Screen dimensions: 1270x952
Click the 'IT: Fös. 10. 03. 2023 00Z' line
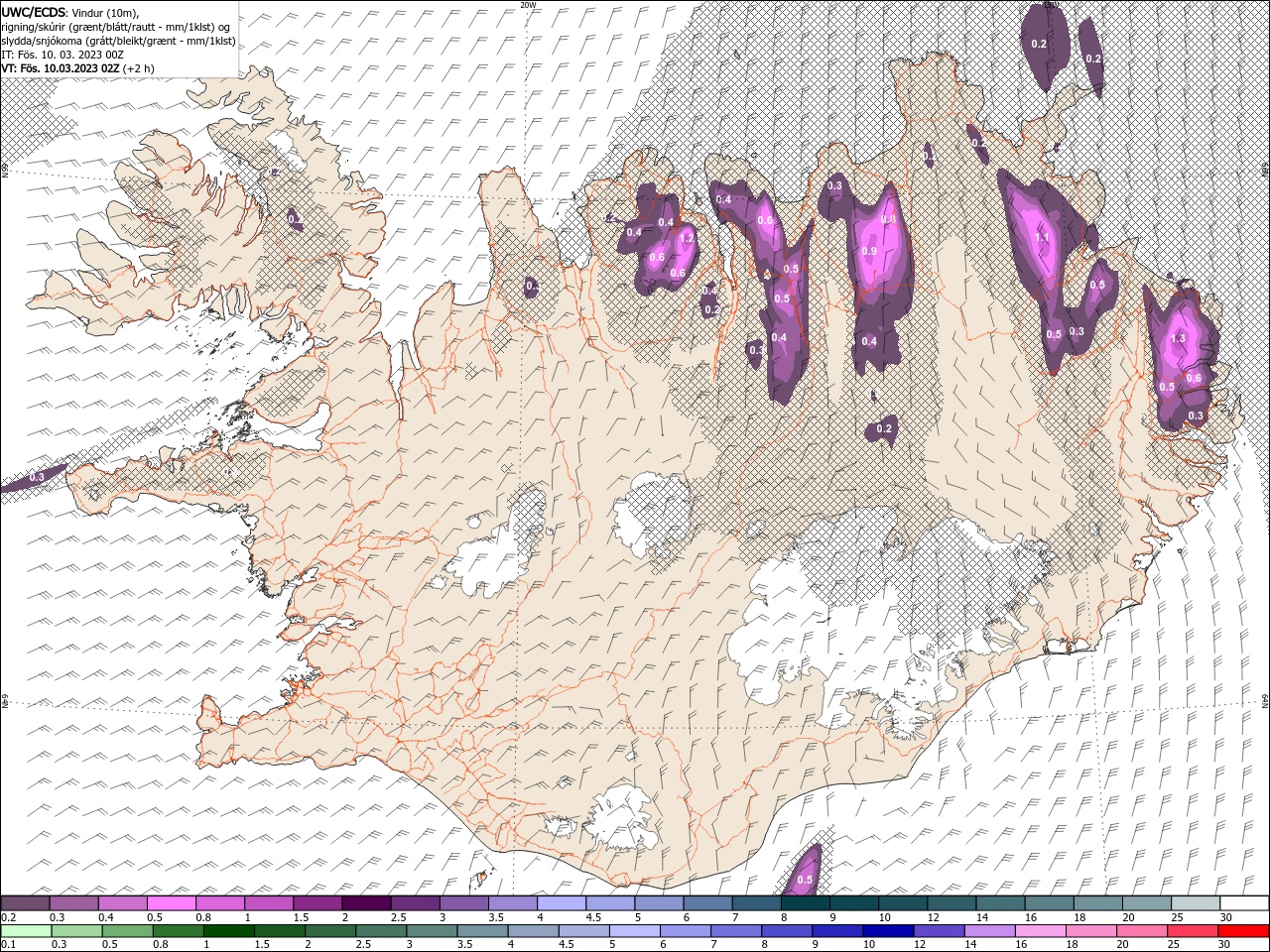click(62, 54)
